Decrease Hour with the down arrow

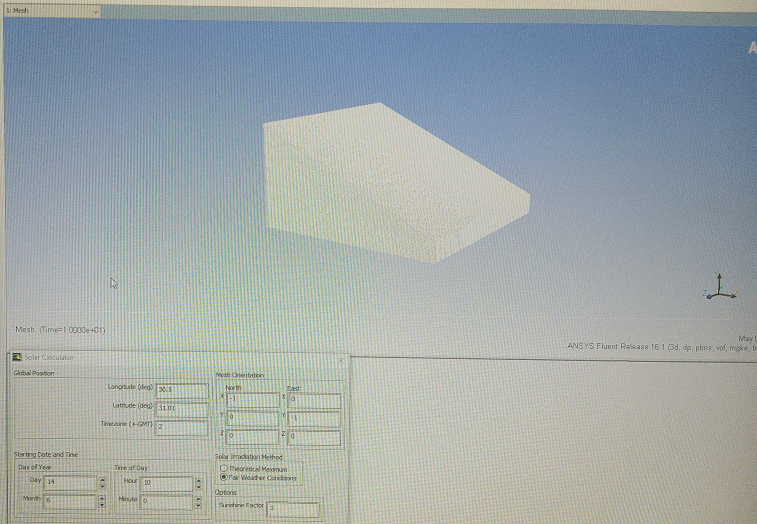(198, 487)
